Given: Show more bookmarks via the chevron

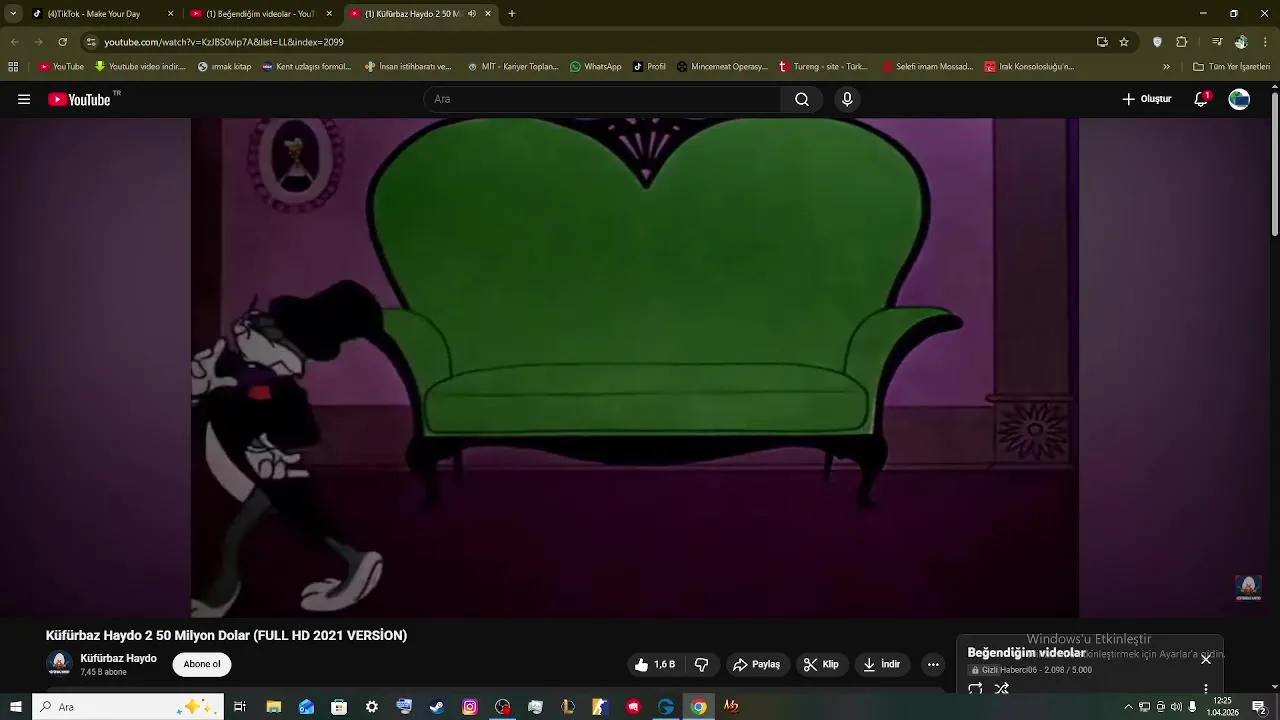Looking at the screenshot, I should [1166, 67].
